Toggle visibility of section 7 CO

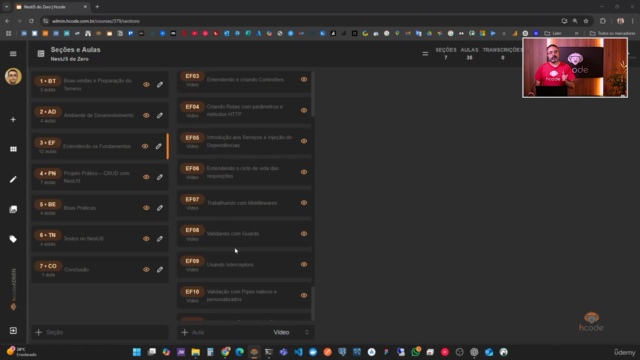[x=146, y=269]
